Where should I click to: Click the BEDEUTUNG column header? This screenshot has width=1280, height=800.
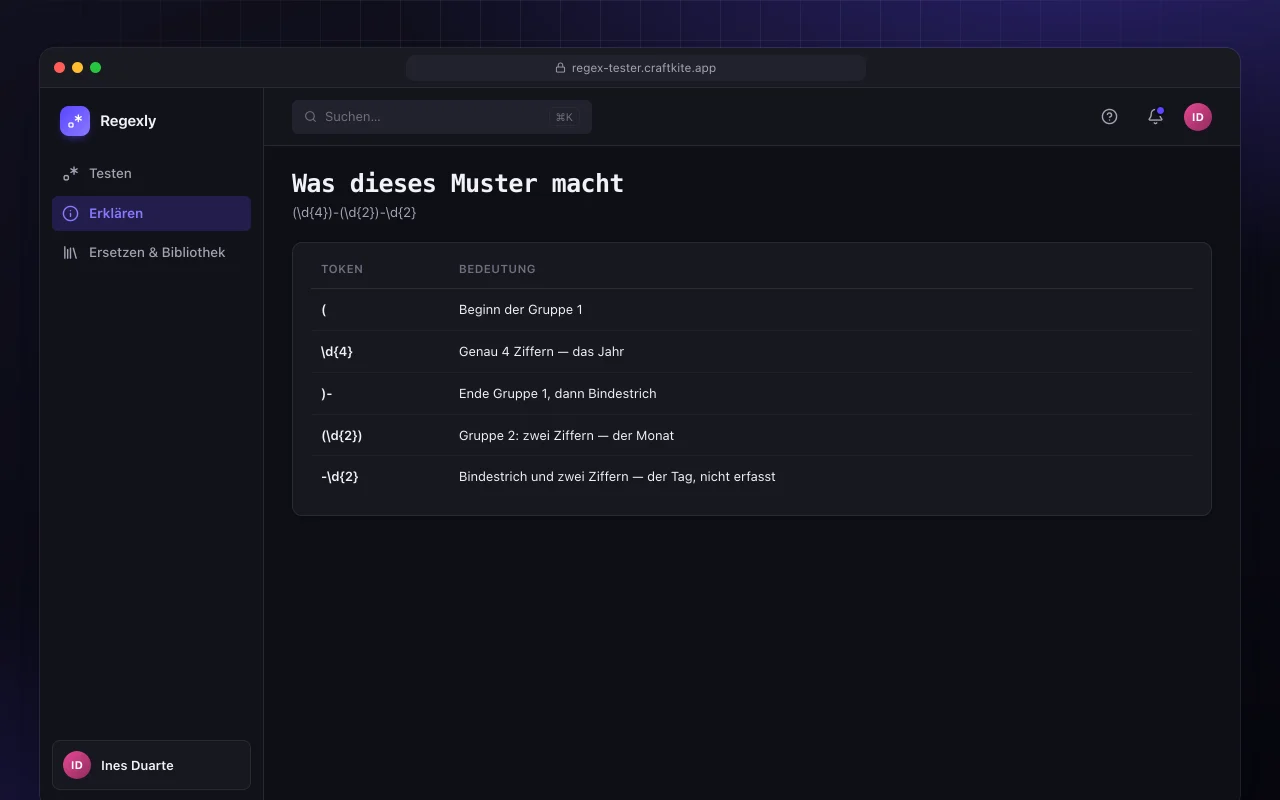[497, 269]
